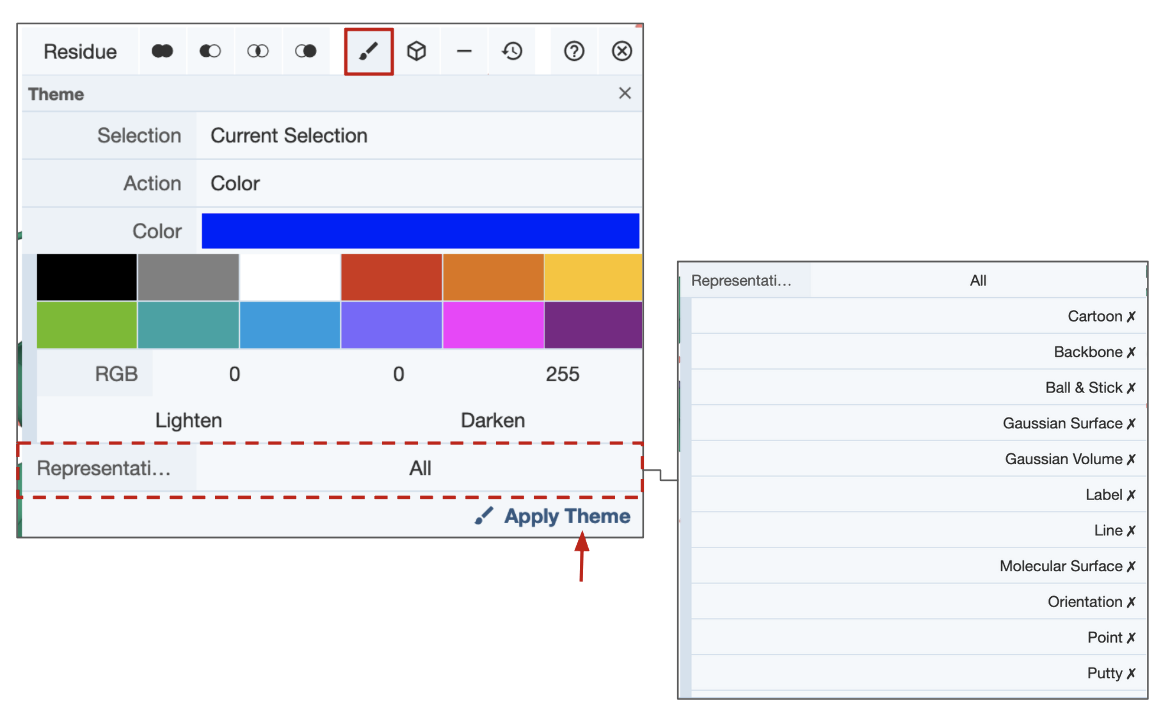Click the Lighten button

(x=188, y=421)
